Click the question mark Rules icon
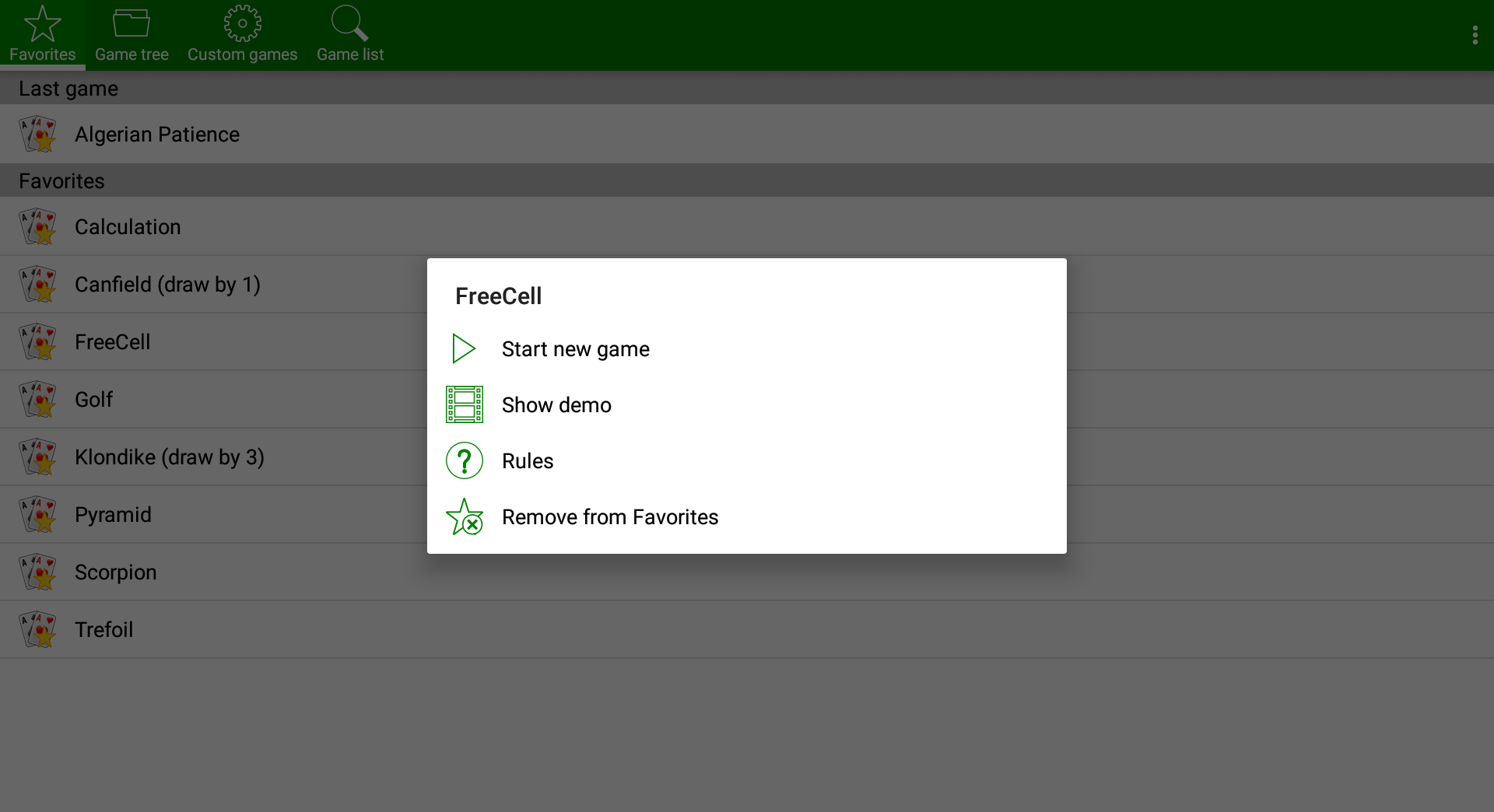This screenshot has height=812, width=1494. pos(465,460)
